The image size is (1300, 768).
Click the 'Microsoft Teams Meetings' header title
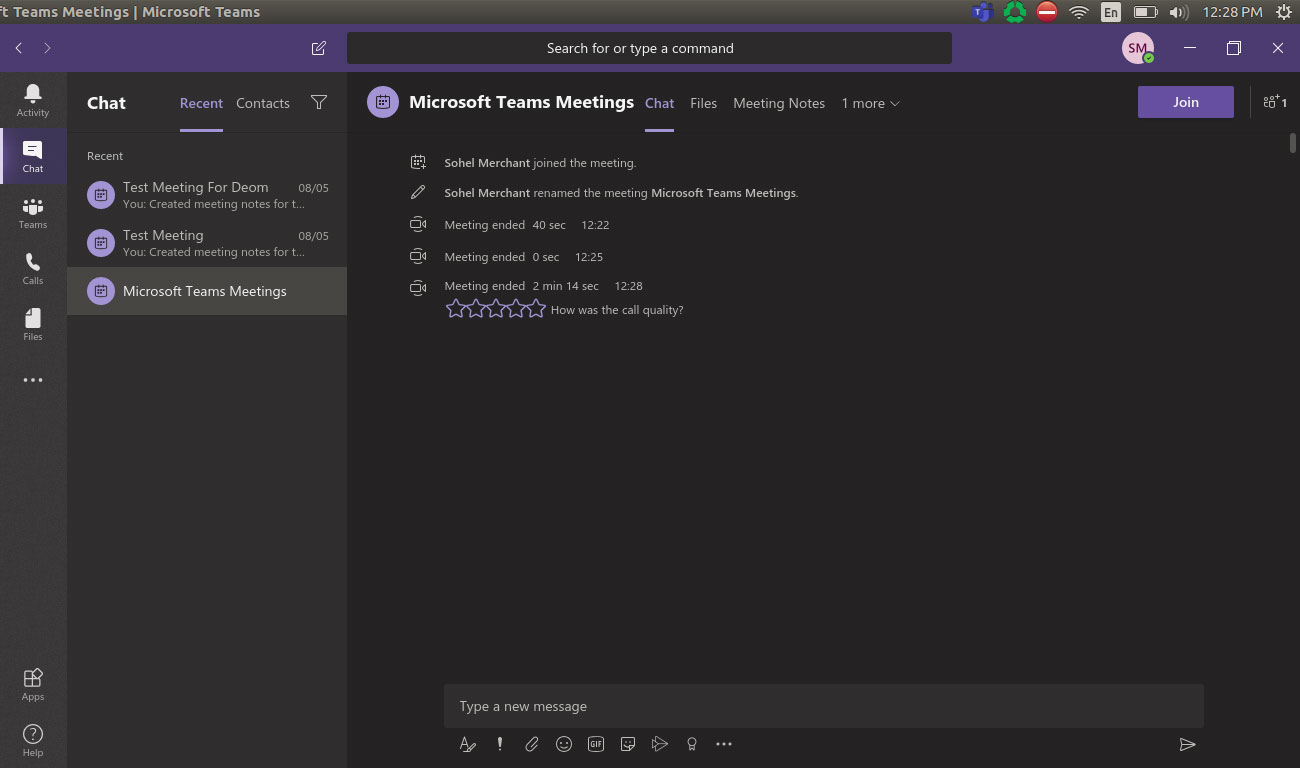point(521,102)
